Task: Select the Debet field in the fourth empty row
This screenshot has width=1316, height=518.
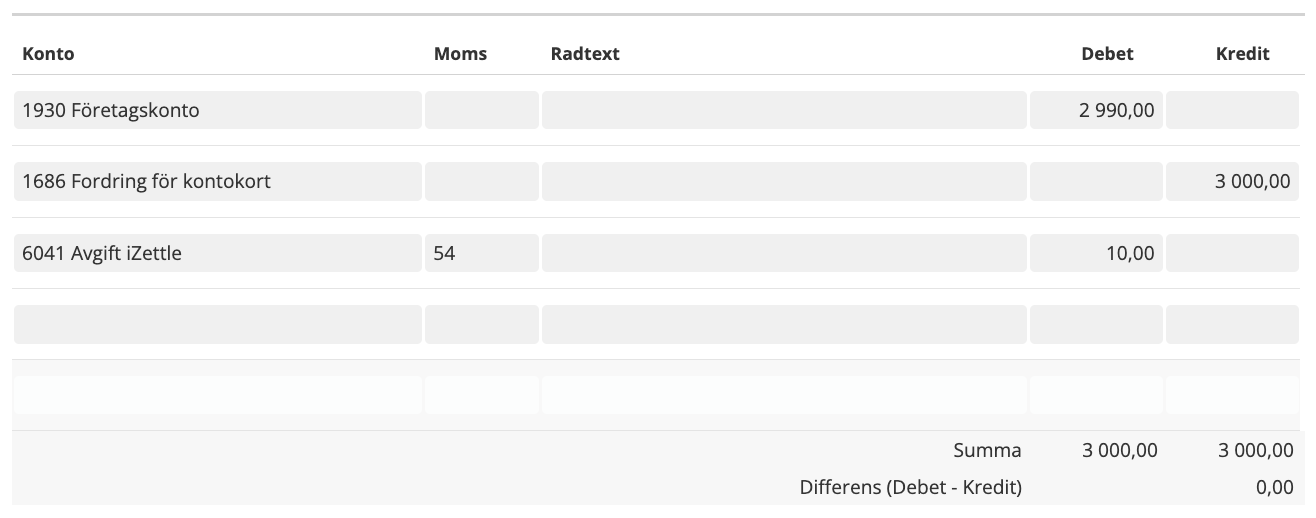Action: pyautogui.click(x=1096, y=325)
